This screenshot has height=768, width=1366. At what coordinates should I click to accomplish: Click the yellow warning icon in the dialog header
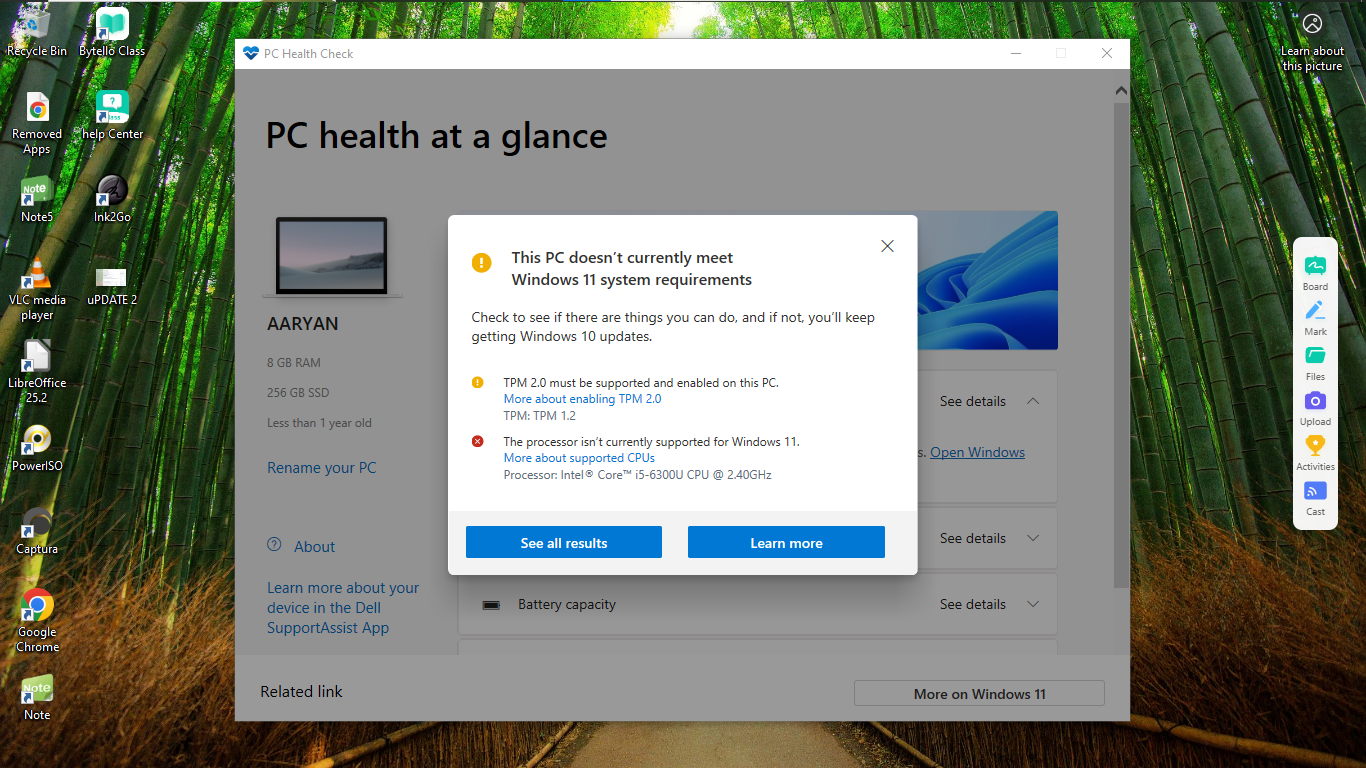point(482,263)
